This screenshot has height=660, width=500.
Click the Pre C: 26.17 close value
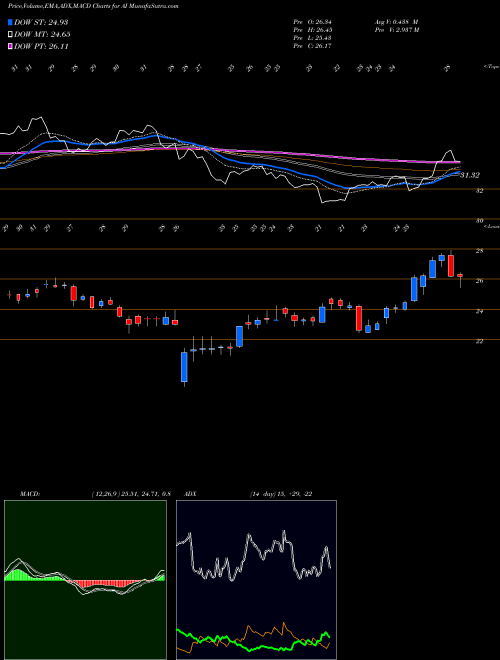click(313, 45)
